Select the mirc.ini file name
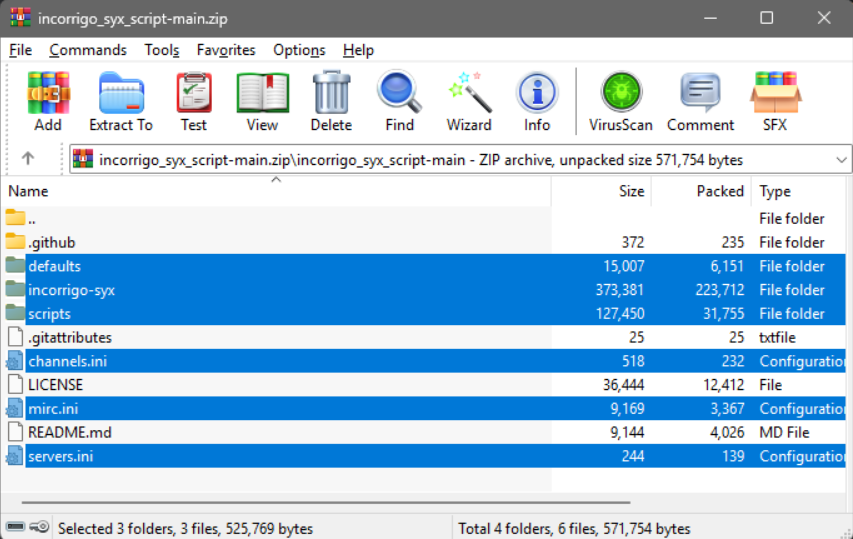Screen dimensions: 853x539 tap(53, 408)
